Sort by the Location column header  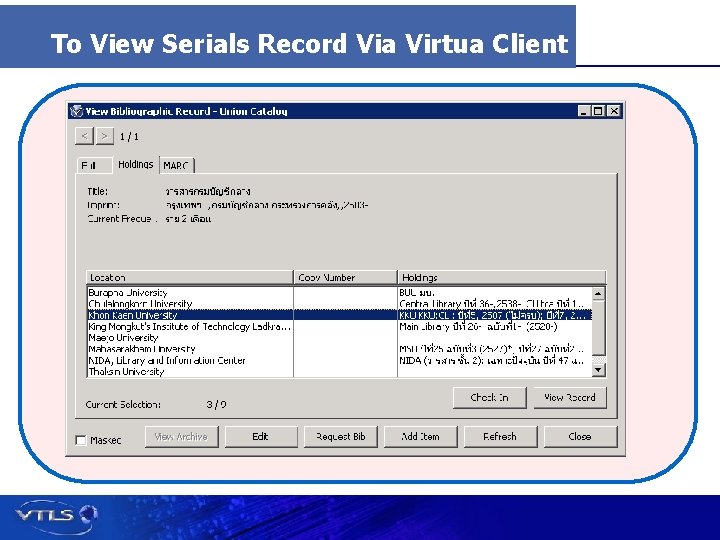click(190, 277)
